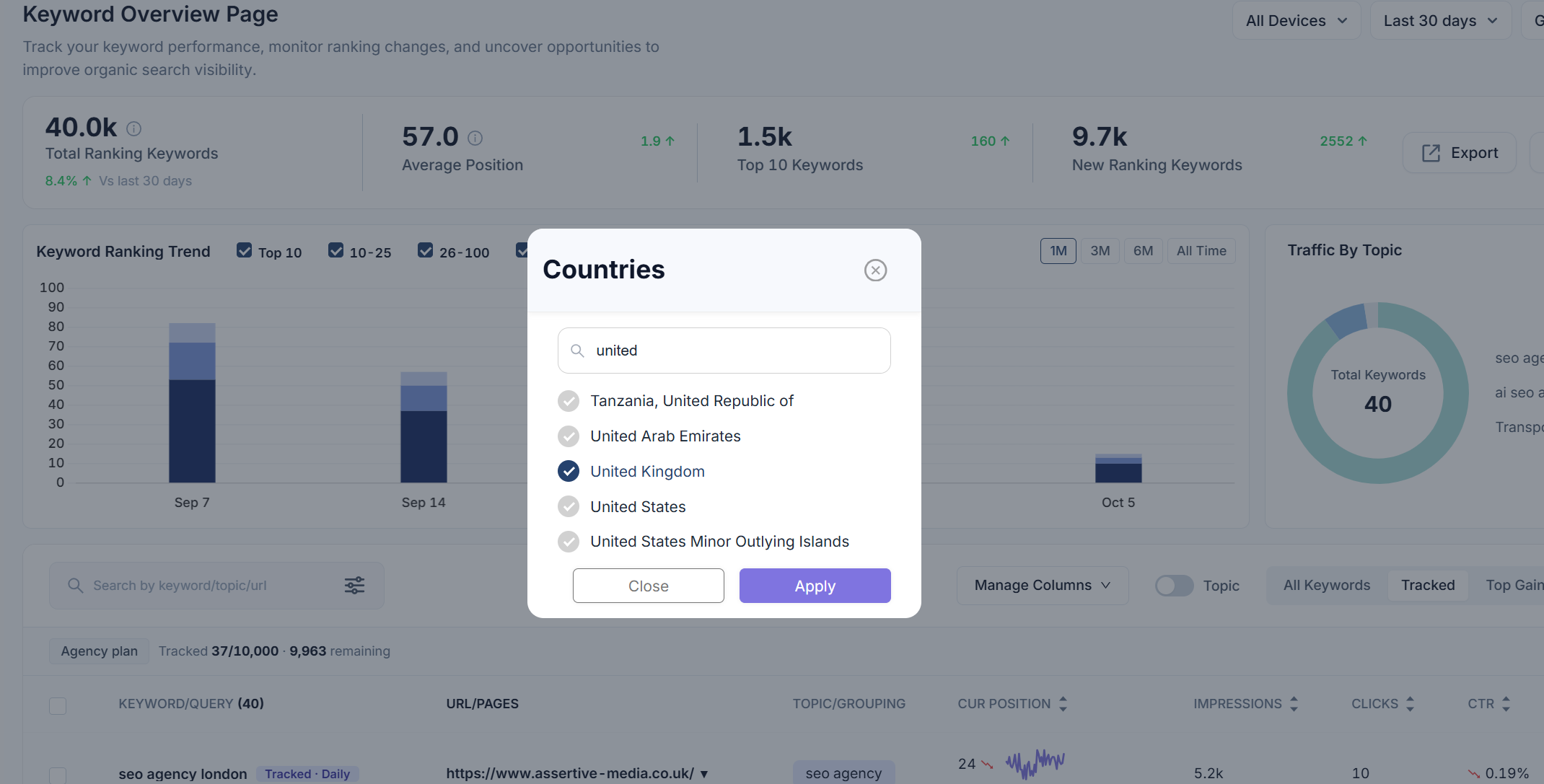Open the All Devices dropdown

[x=1297, y=20]
